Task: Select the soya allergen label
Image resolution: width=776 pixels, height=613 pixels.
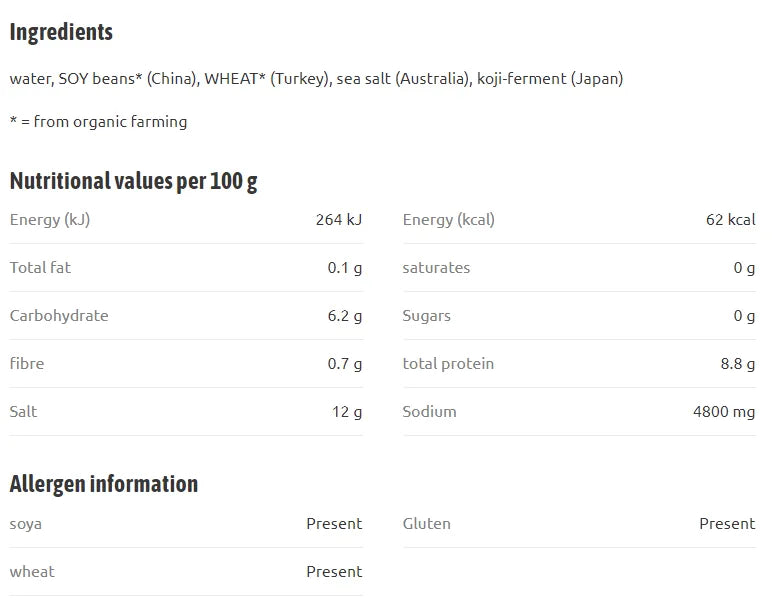Action: point(26,524)
